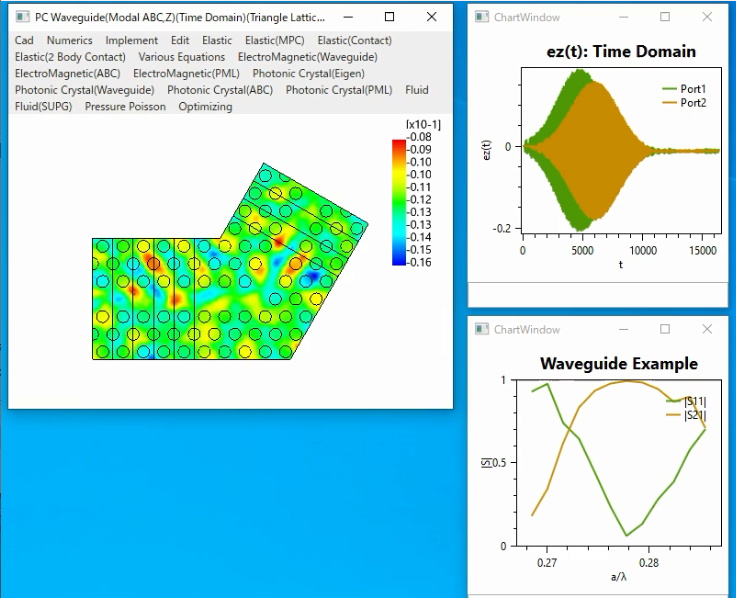This screenshot has height=598, width=736.
Task: Open the Elastic menu
Action: click(217, 40)
